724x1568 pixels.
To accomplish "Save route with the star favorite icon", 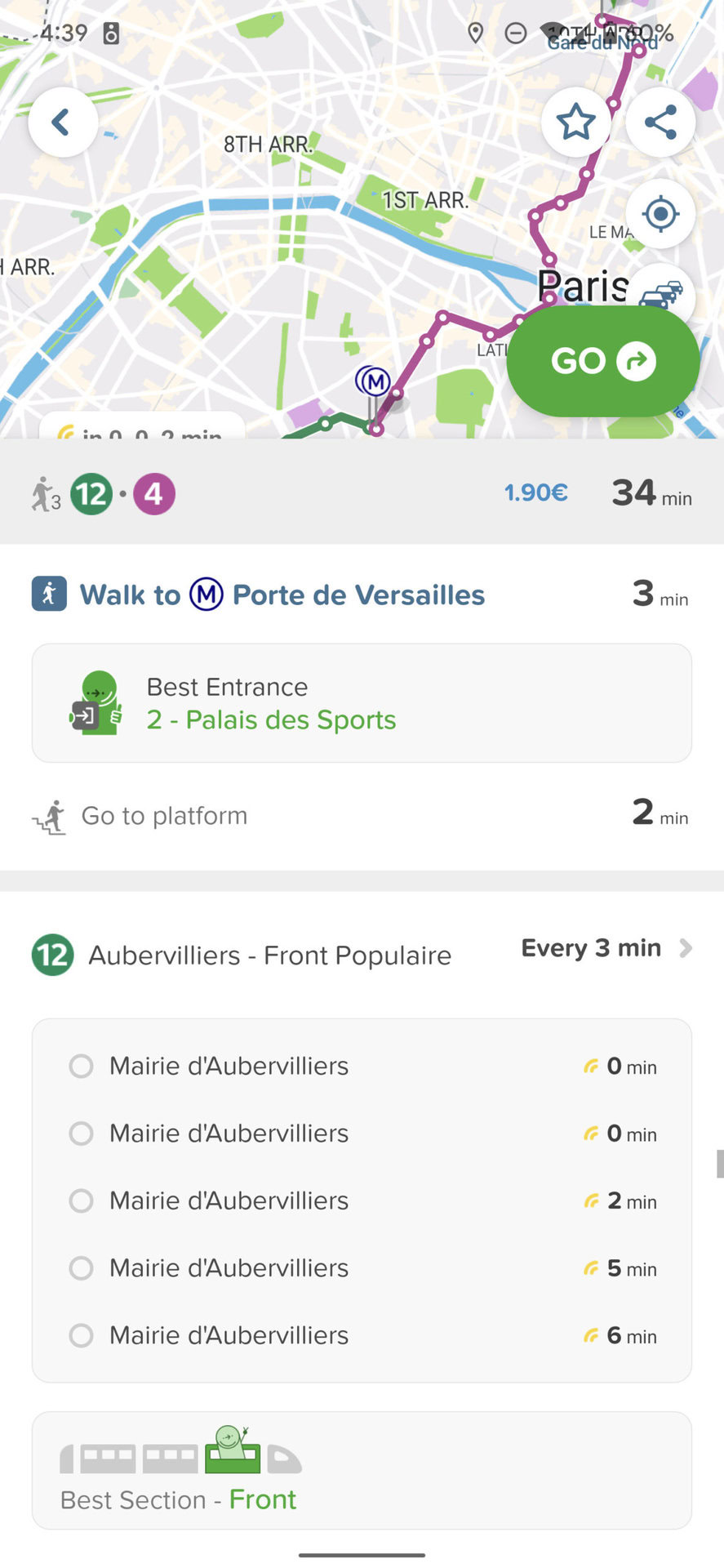I will point(575,122).
